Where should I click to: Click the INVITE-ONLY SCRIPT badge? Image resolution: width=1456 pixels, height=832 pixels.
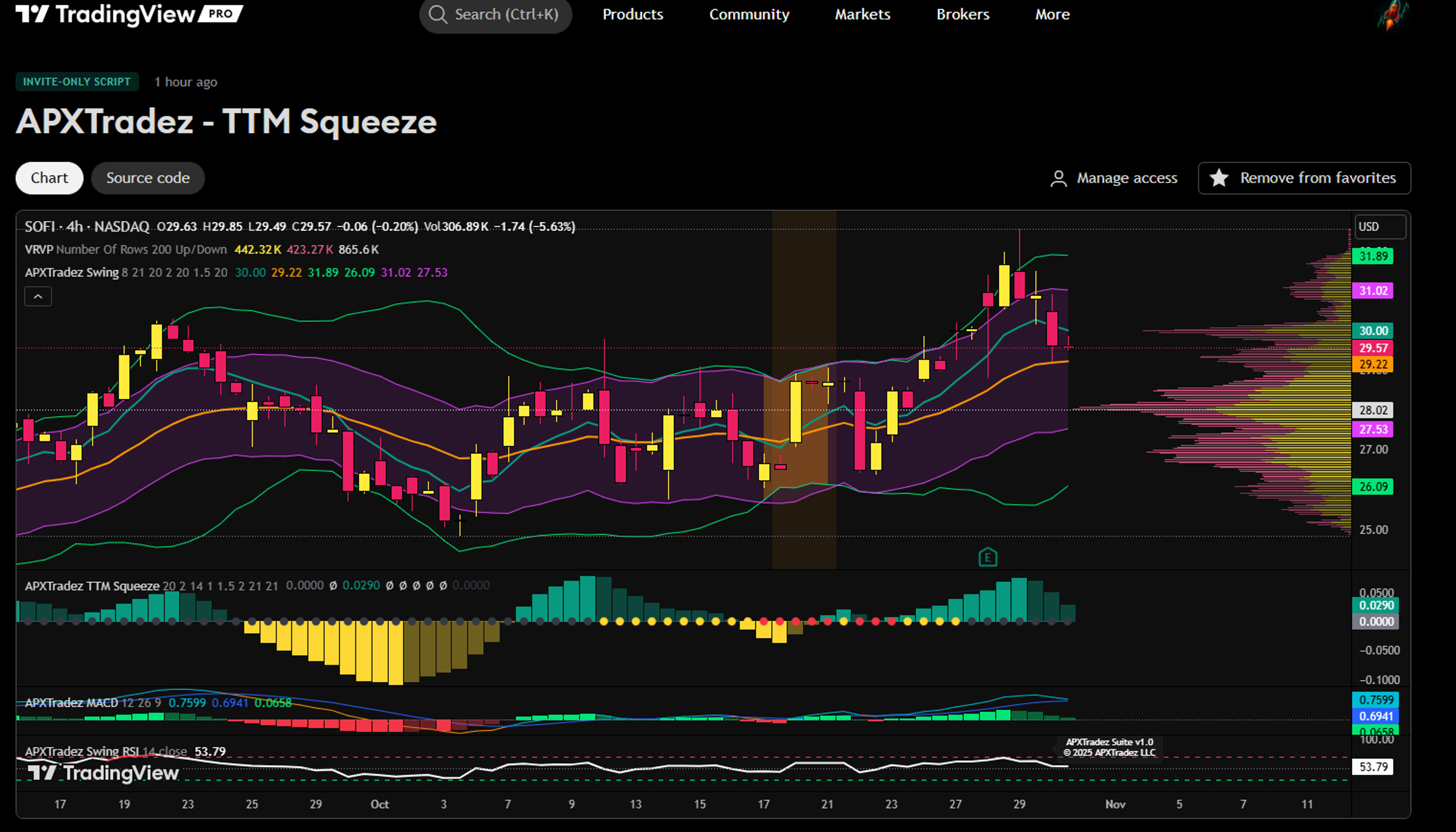[x=77, y=81]
